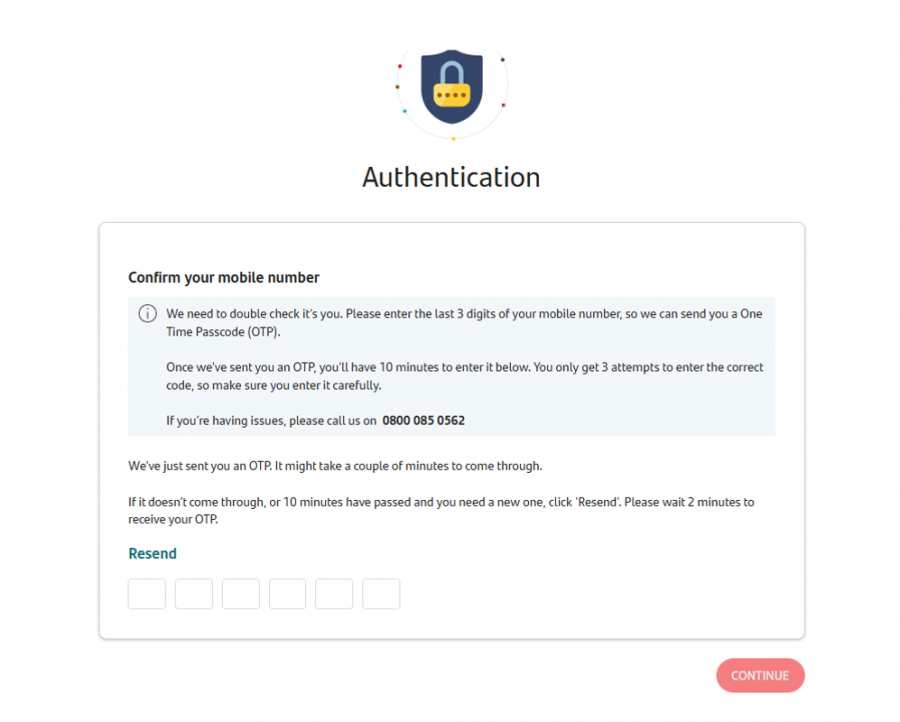Screen dimensions: 900x722
Task: Click the phone number 0800 085 0562
Action: tap(423, 420)
